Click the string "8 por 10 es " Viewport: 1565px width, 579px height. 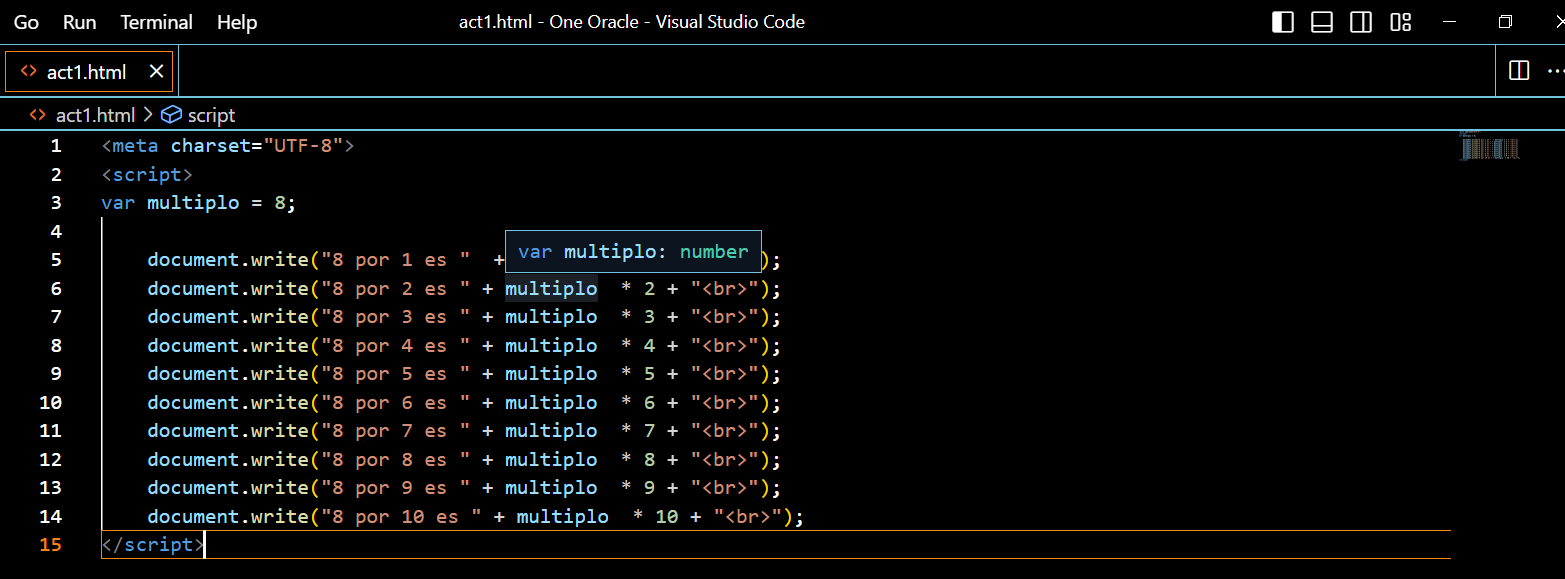[401, 517]
